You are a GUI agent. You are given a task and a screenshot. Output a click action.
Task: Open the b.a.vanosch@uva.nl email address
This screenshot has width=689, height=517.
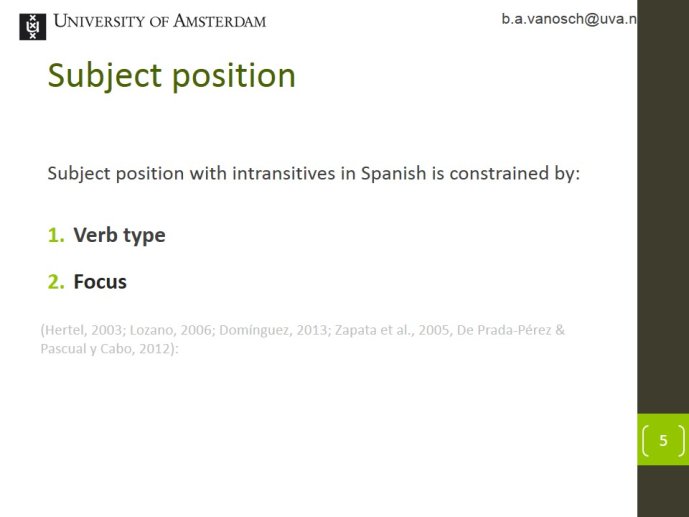coord(569,19)
